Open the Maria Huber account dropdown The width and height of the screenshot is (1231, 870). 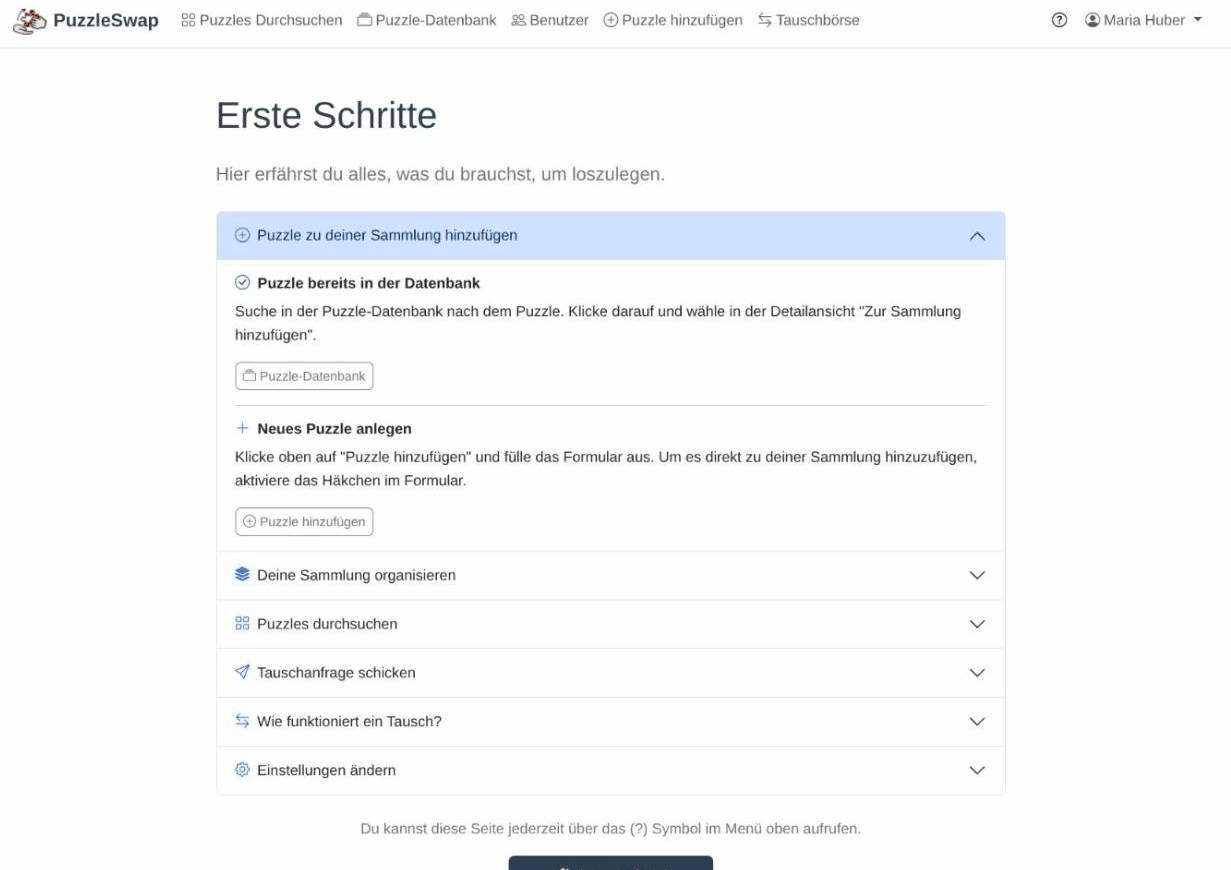pos(1144,20)
